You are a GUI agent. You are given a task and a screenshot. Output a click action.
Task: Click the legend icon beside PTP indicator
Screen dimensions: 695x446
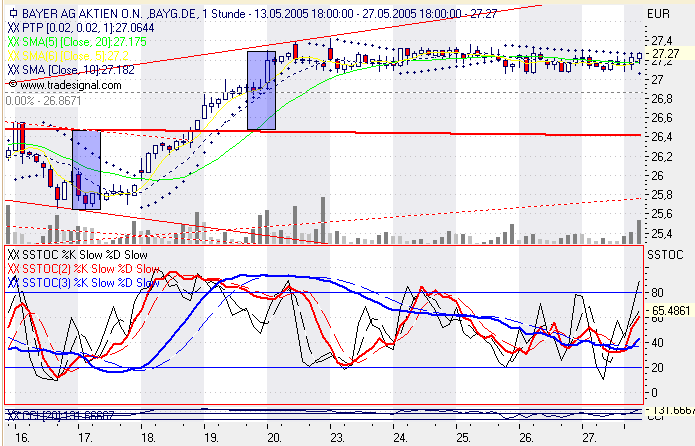[14, 28]
